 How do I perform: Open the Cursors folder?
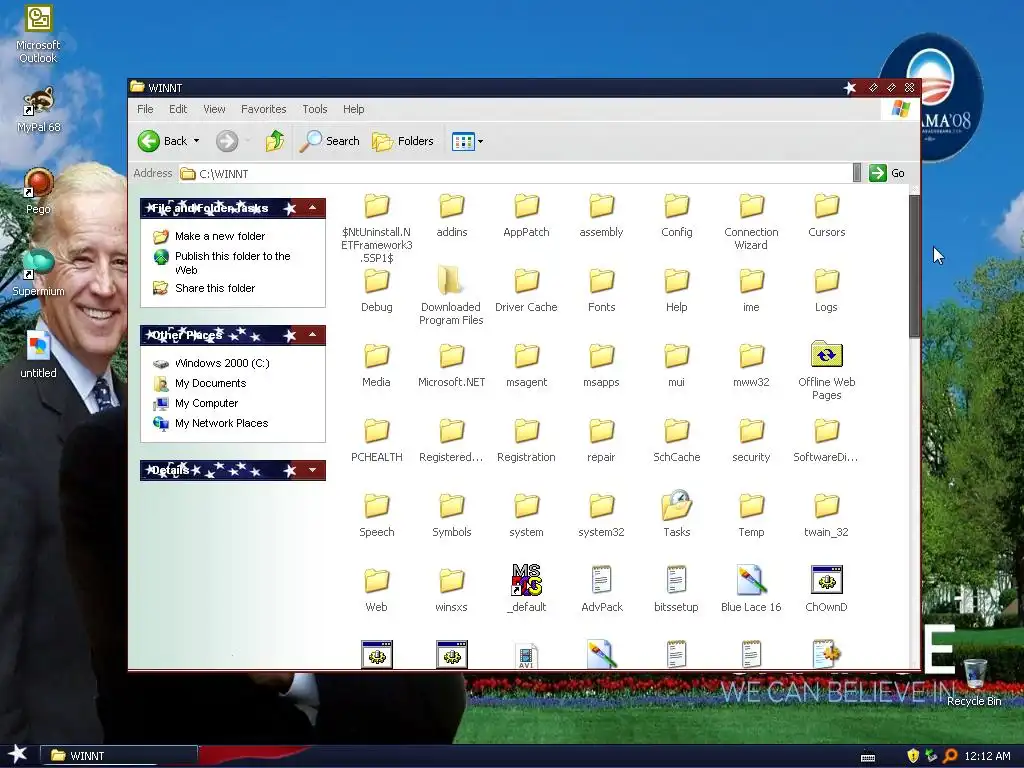826,216
